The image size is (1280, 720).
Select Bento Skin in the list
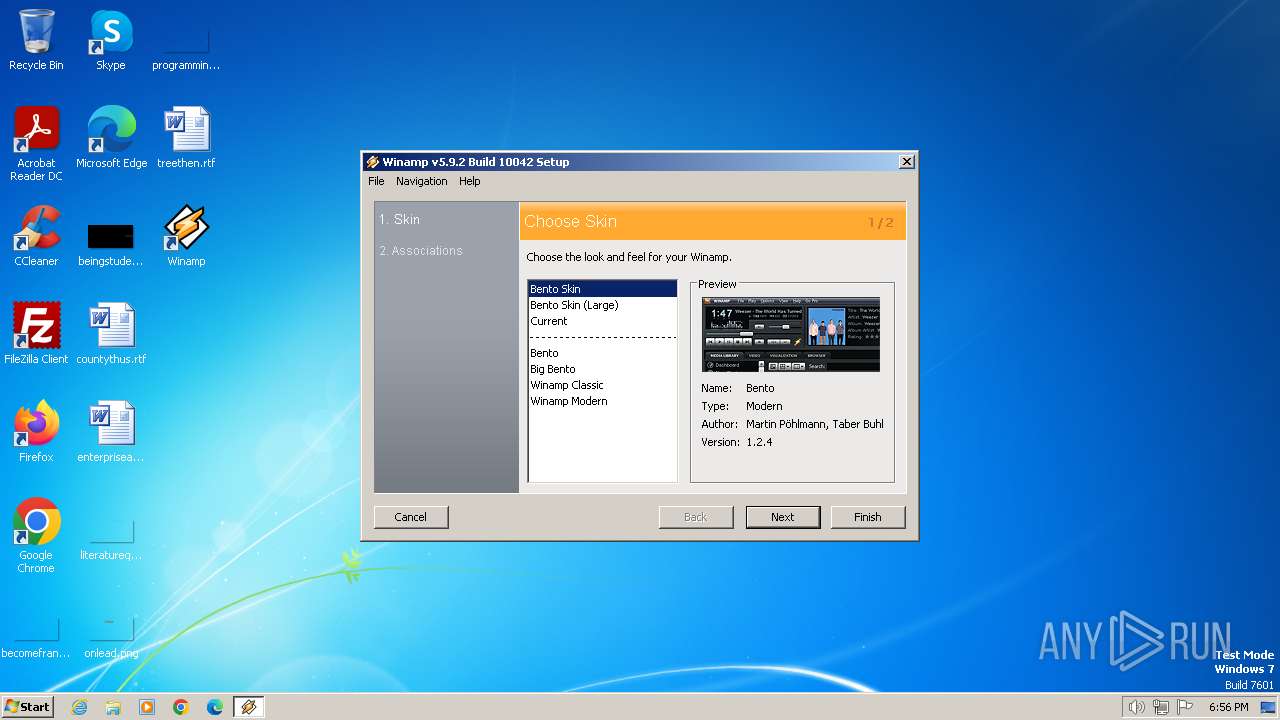pyautogui.click(x=602, y=289)
